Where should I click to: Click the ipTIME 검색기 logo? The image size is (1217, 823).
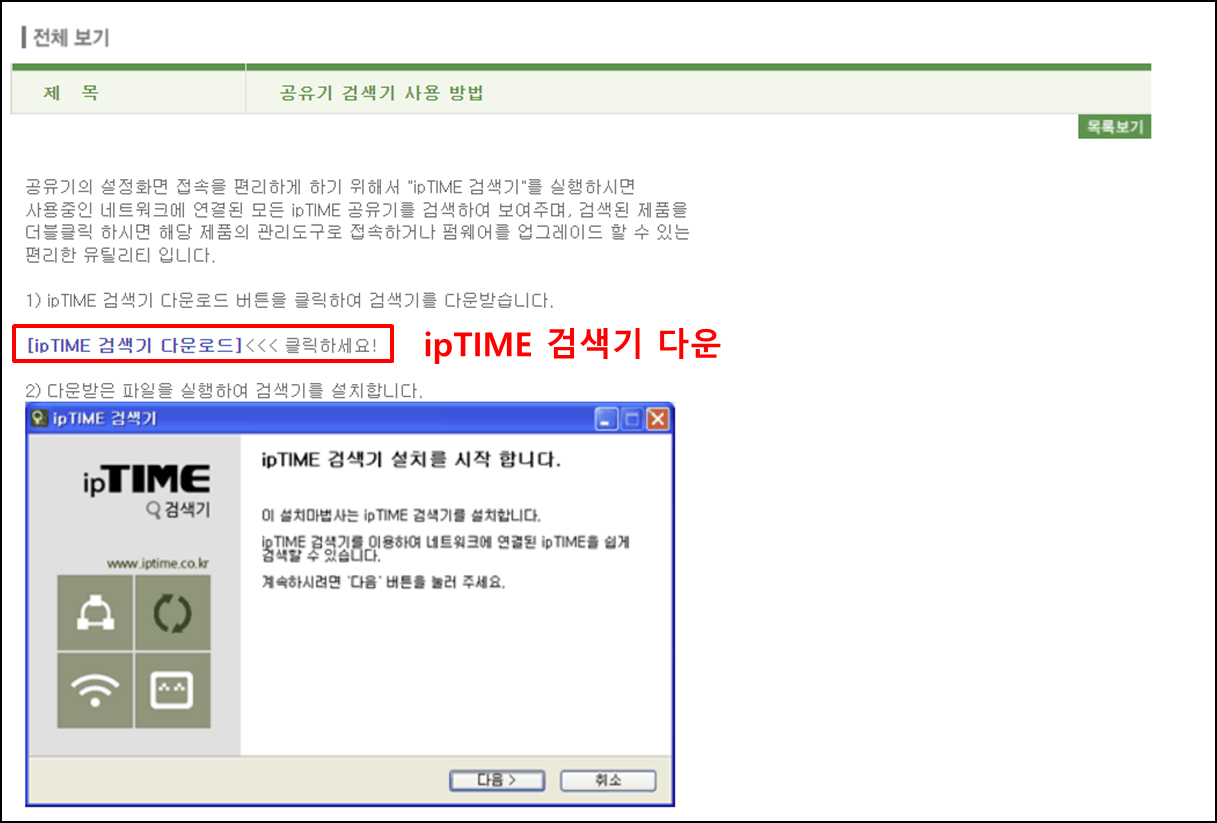pyautogui.click(x=147, y=491)
